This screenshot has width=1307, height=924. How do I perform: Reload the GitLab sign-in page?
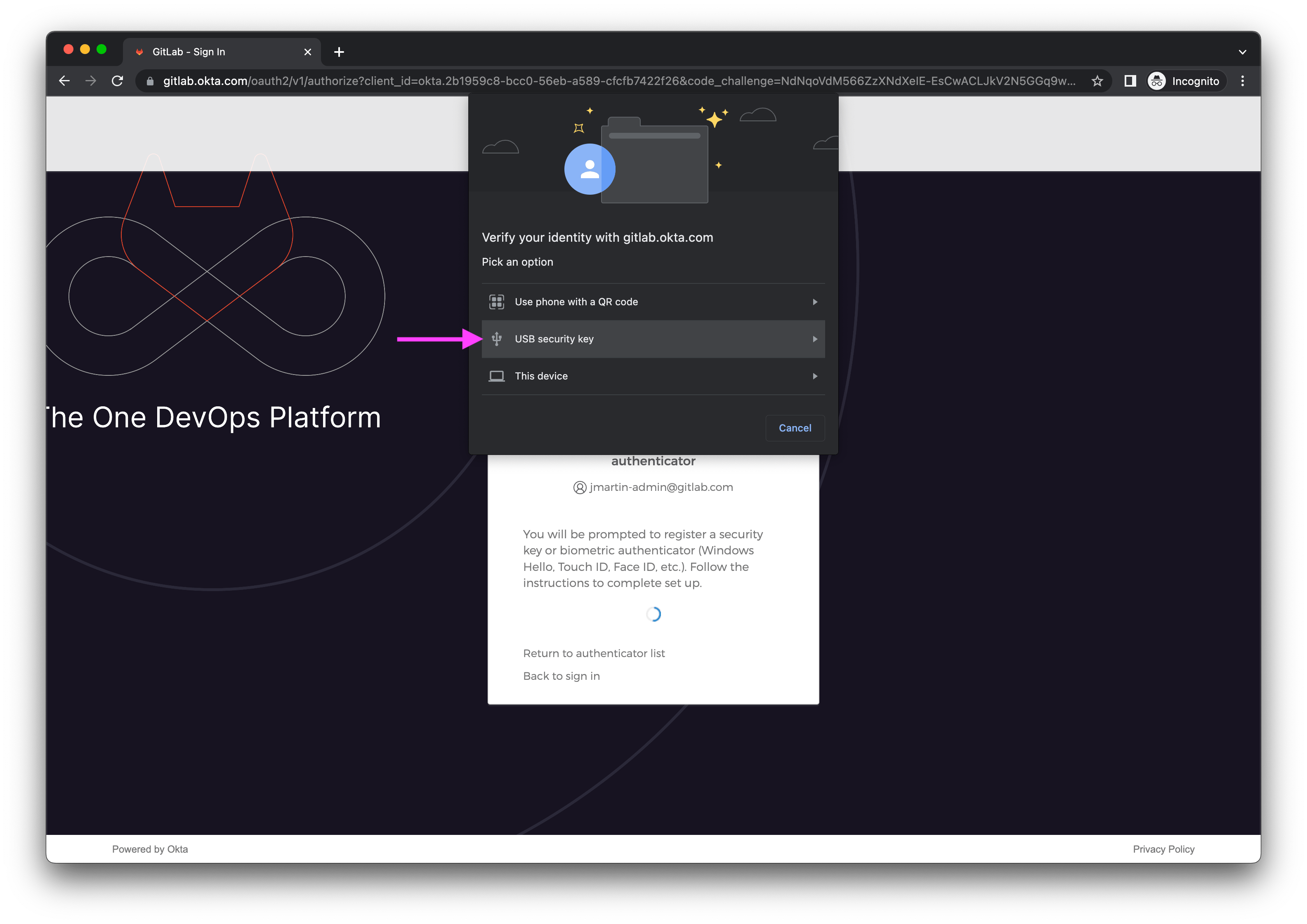pos(117,81)
